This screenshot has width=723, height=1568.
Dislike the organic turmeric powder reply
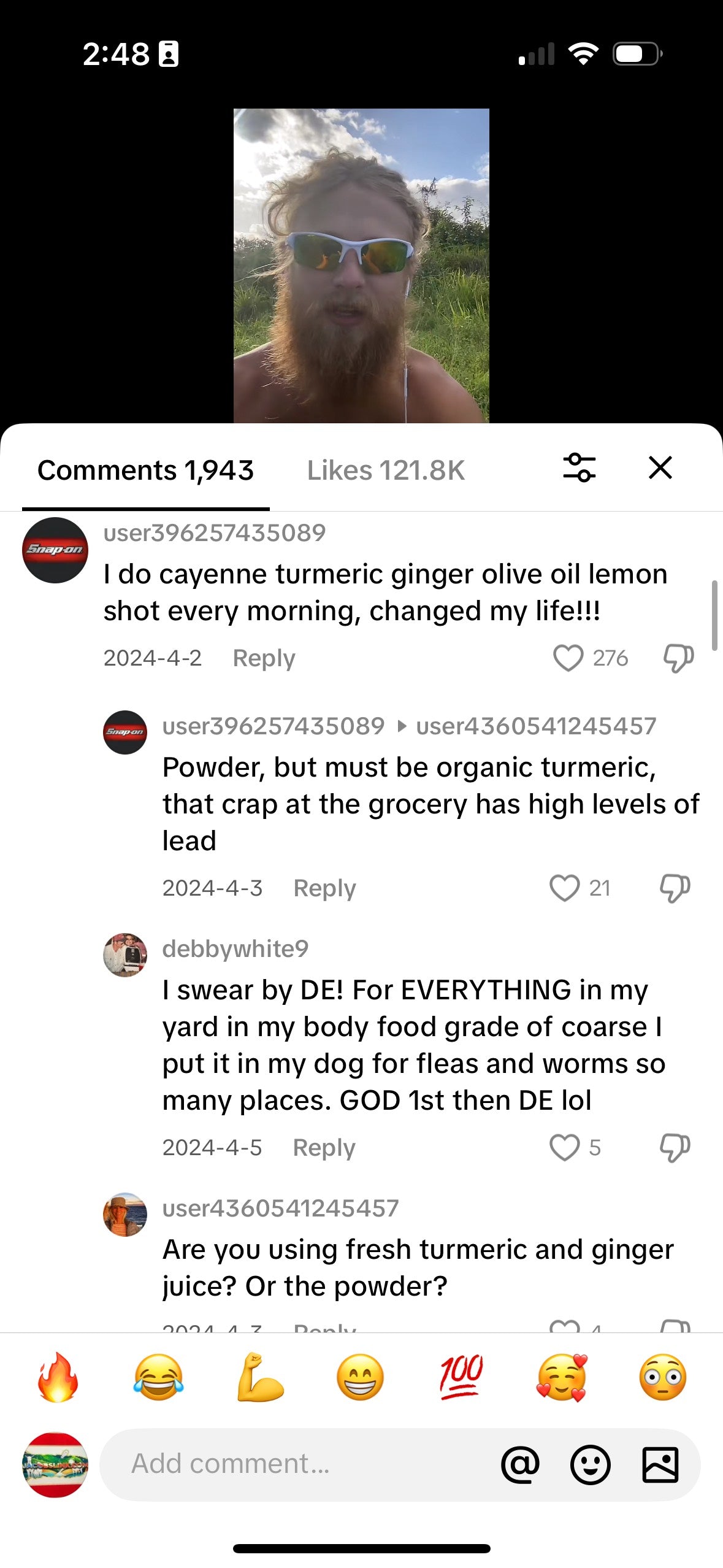pyautogui.click(x=675, y=888)
